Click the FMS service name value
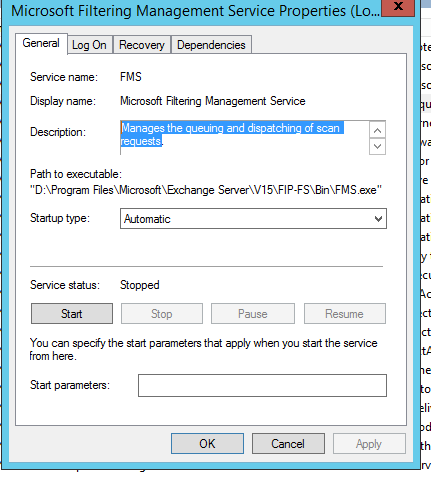 tap(131, 77)
